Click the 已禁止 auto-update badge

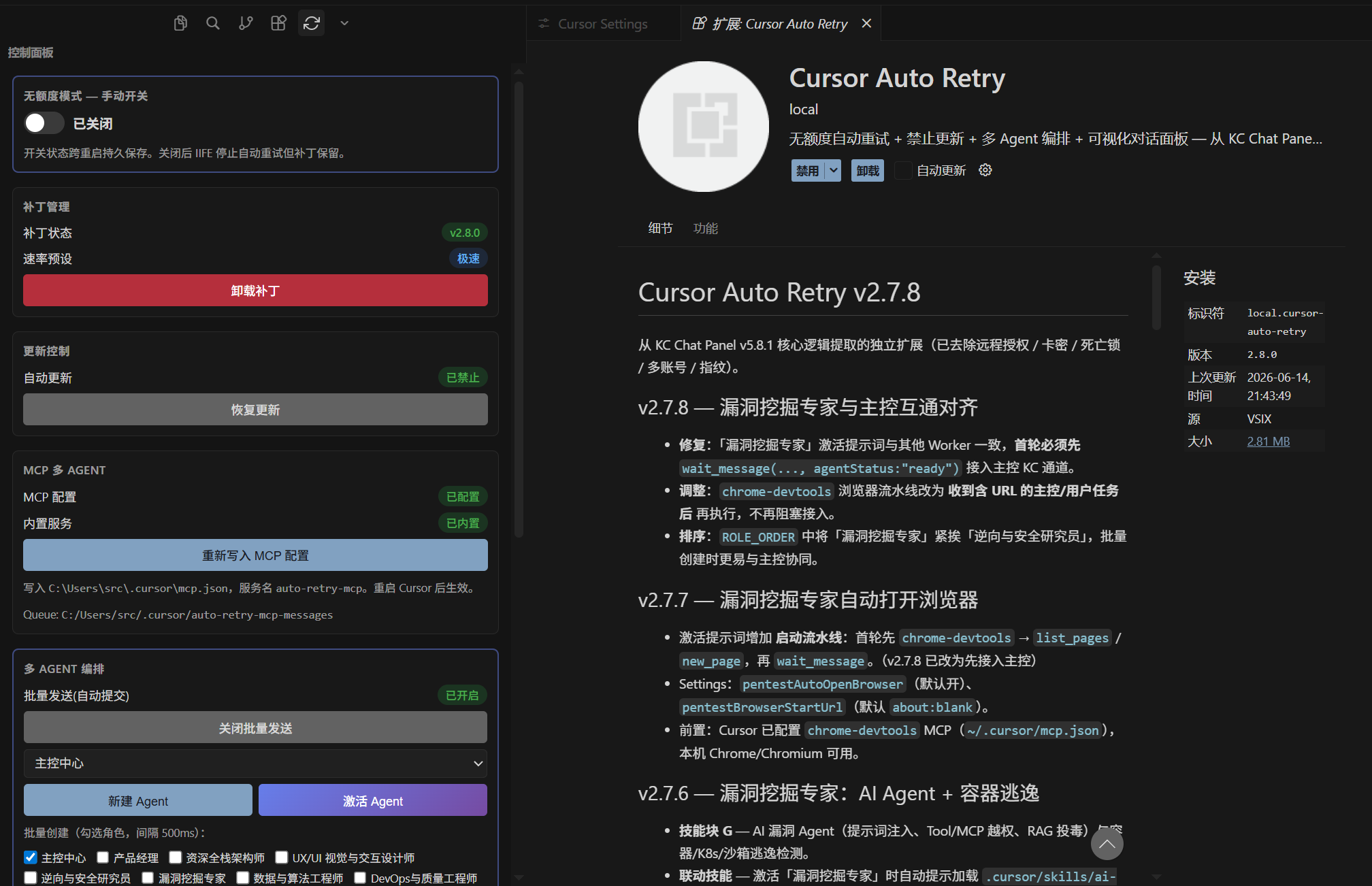tap(463, 378)
